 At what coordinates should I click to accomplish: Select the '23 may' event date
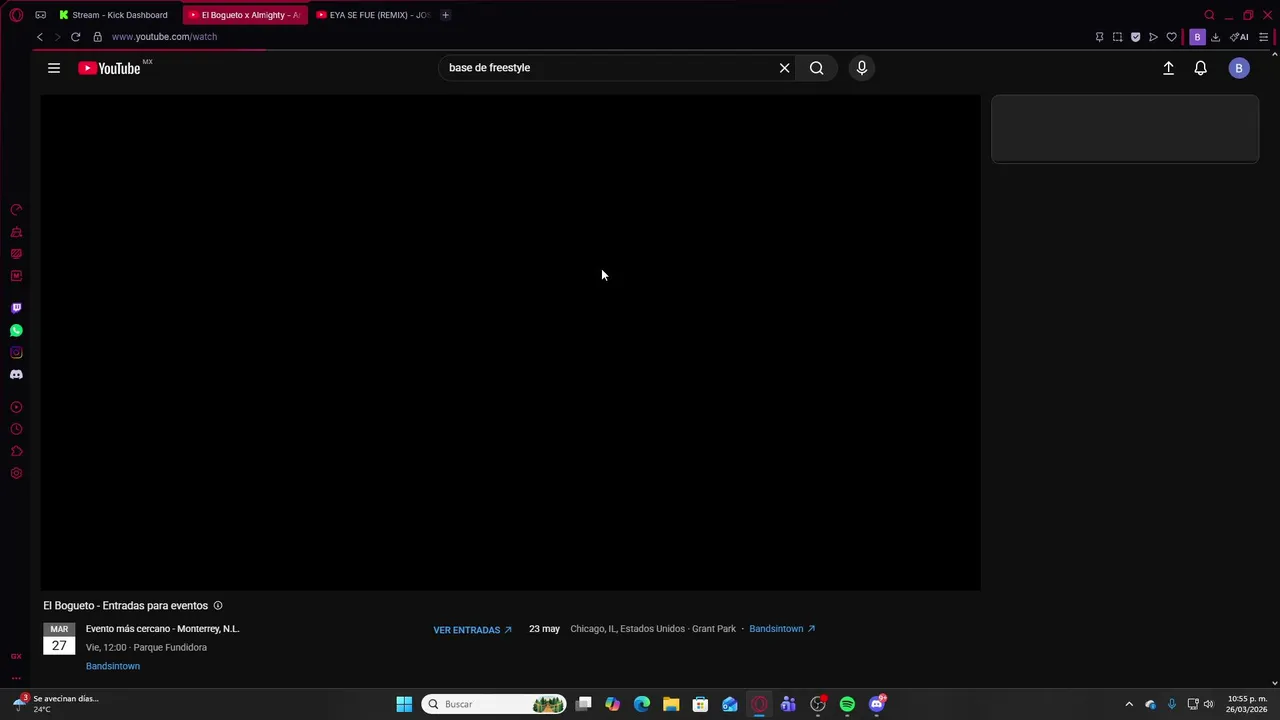pyautogui.click(x=544, y=629)
